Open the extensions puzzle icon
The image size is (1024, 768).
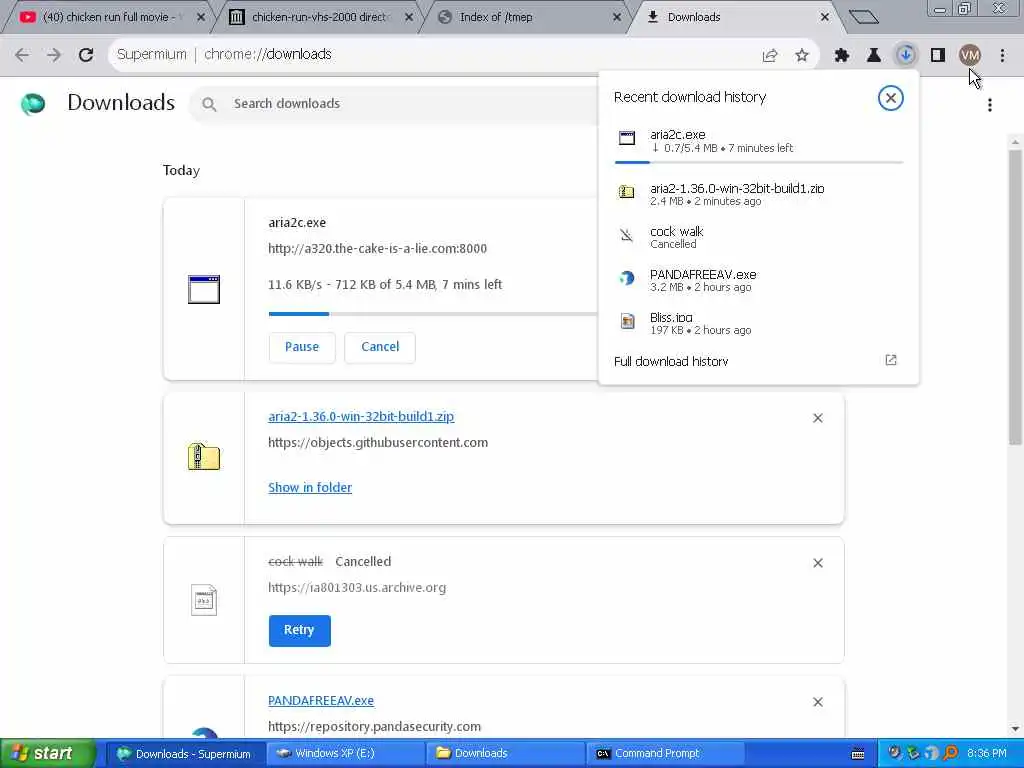pyautogui.click(x=842, y=56)
